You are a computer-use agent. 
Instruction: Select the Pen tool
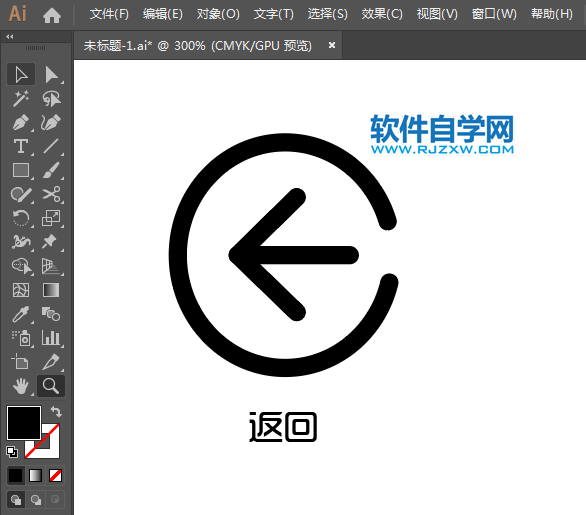(x=21, y=122)
